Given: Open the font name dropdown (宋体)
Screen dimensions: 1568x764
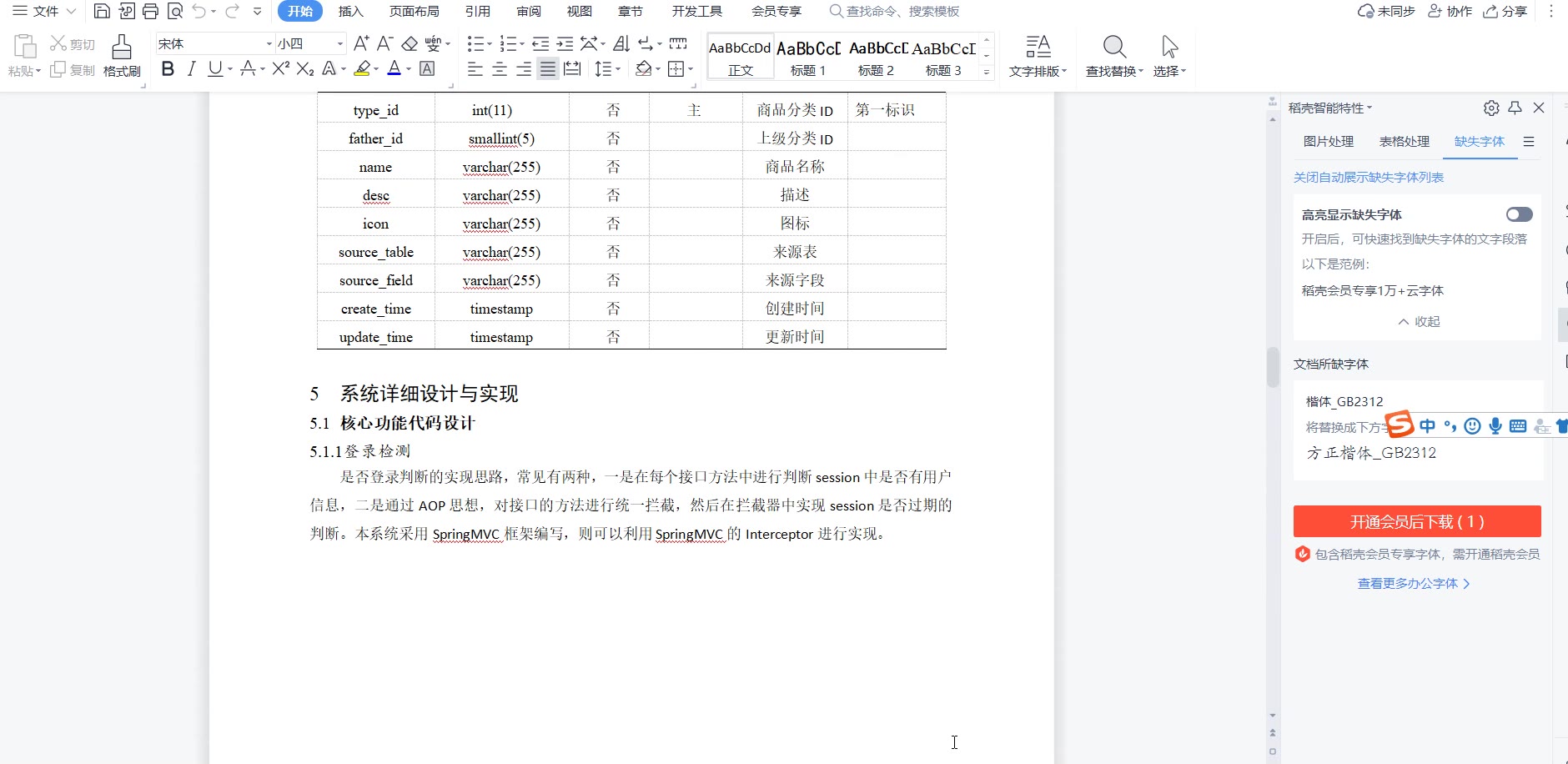Looking at the screenshot, I should 269,43.
